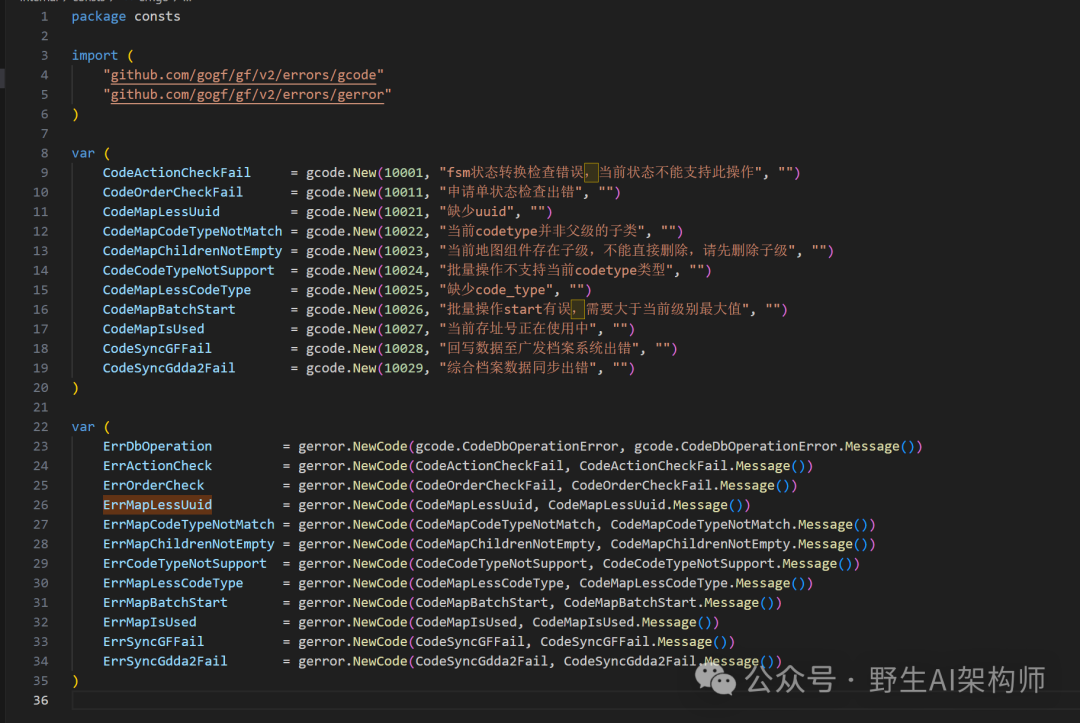Click the "回写数据至广发档案系统出错" string

pyautogui.click(x=539, y=348)
